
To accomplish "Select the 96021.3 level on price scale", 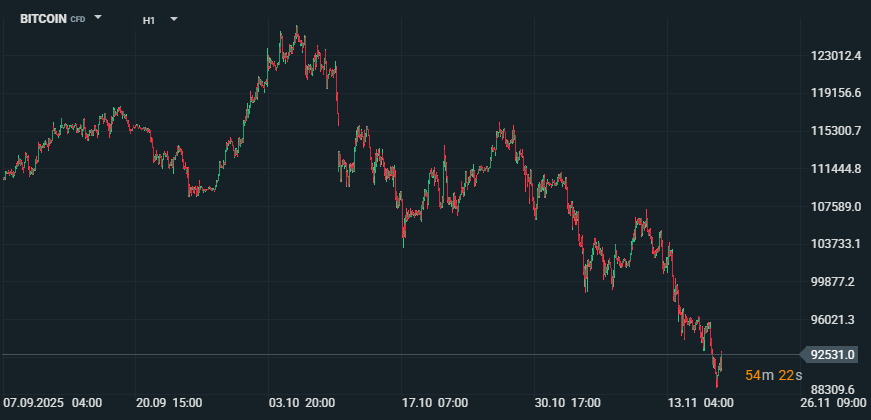I will [x=836, y=320].
